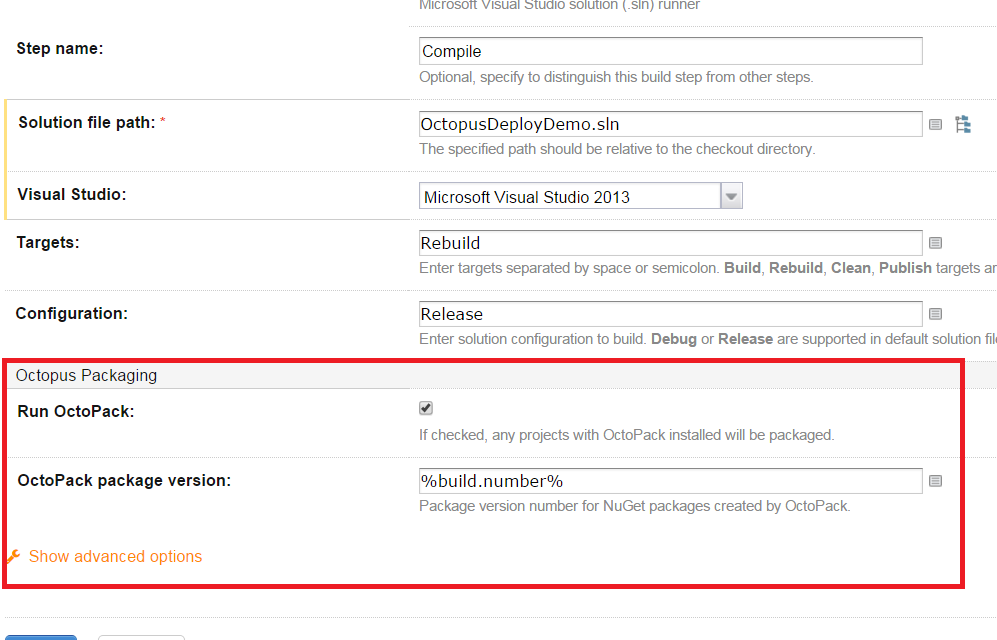Click the parameter icon beside Solution file path
The height and width of the screenshot is (640, 997).
pyautogui.click(x=935, y=125)
